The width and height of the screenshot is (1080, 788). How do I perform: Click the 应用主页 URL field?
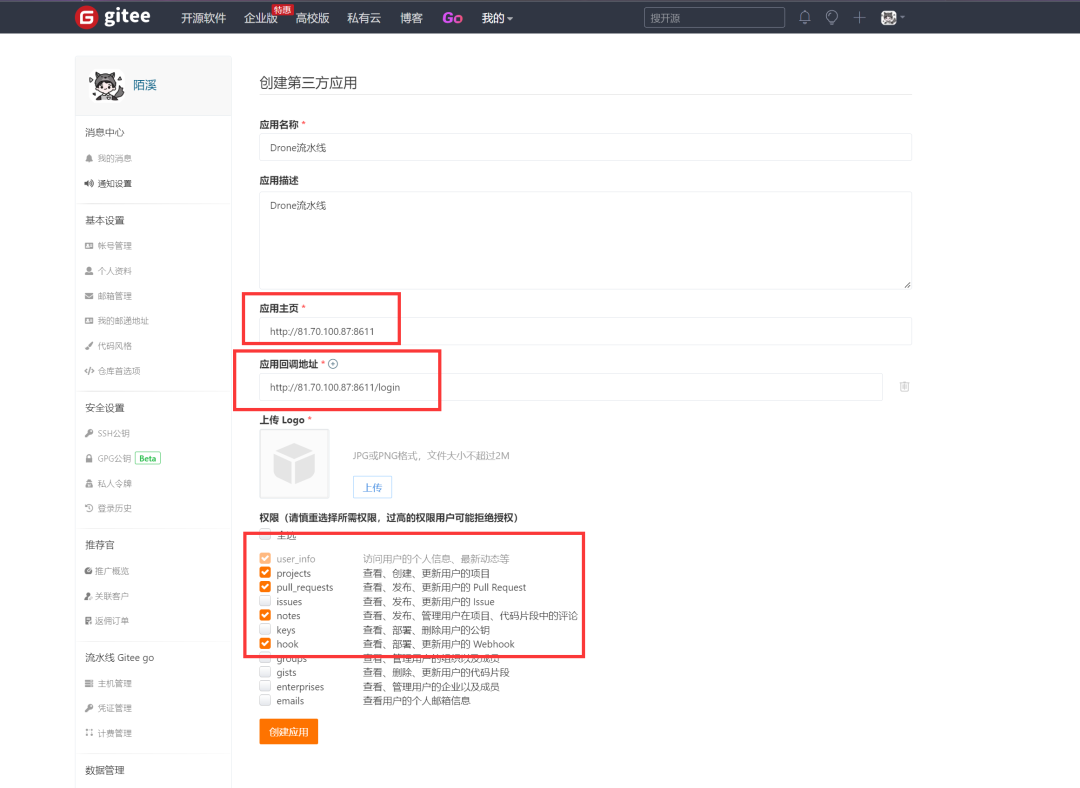click(x=585, y=331)
